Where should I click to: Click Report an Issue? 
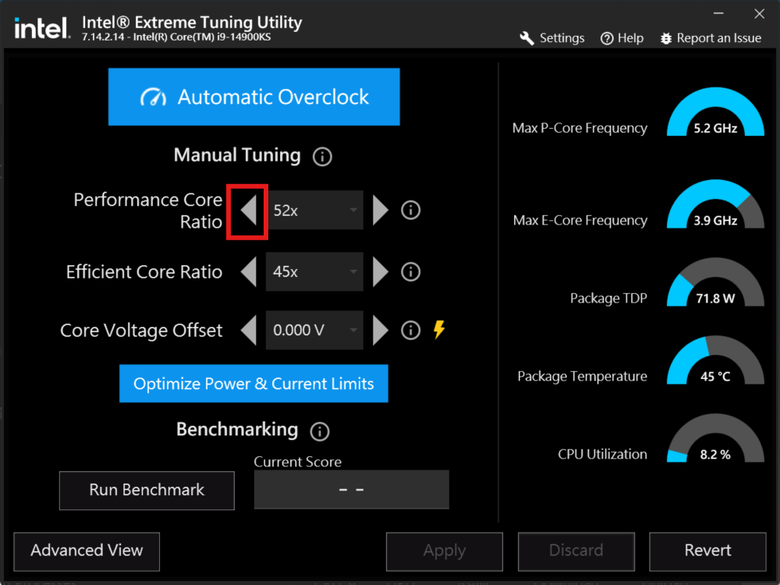pos(710,38)
